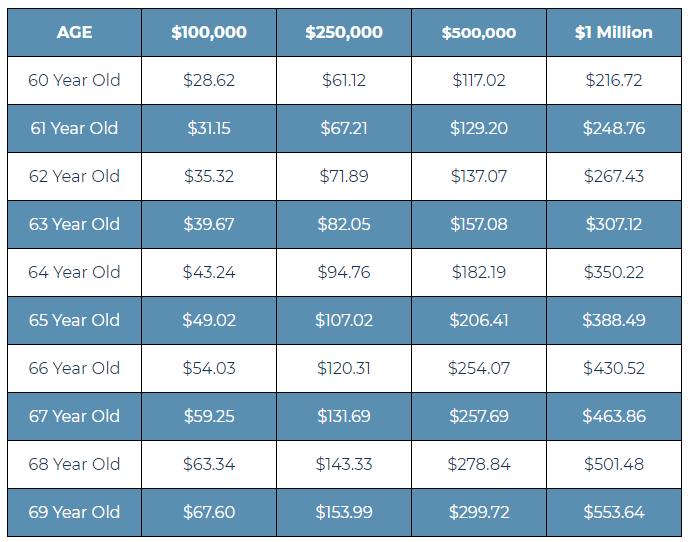Click the 62 Year Old row label
This screenshot has height=542, width=690.
(x=74, y=176)
